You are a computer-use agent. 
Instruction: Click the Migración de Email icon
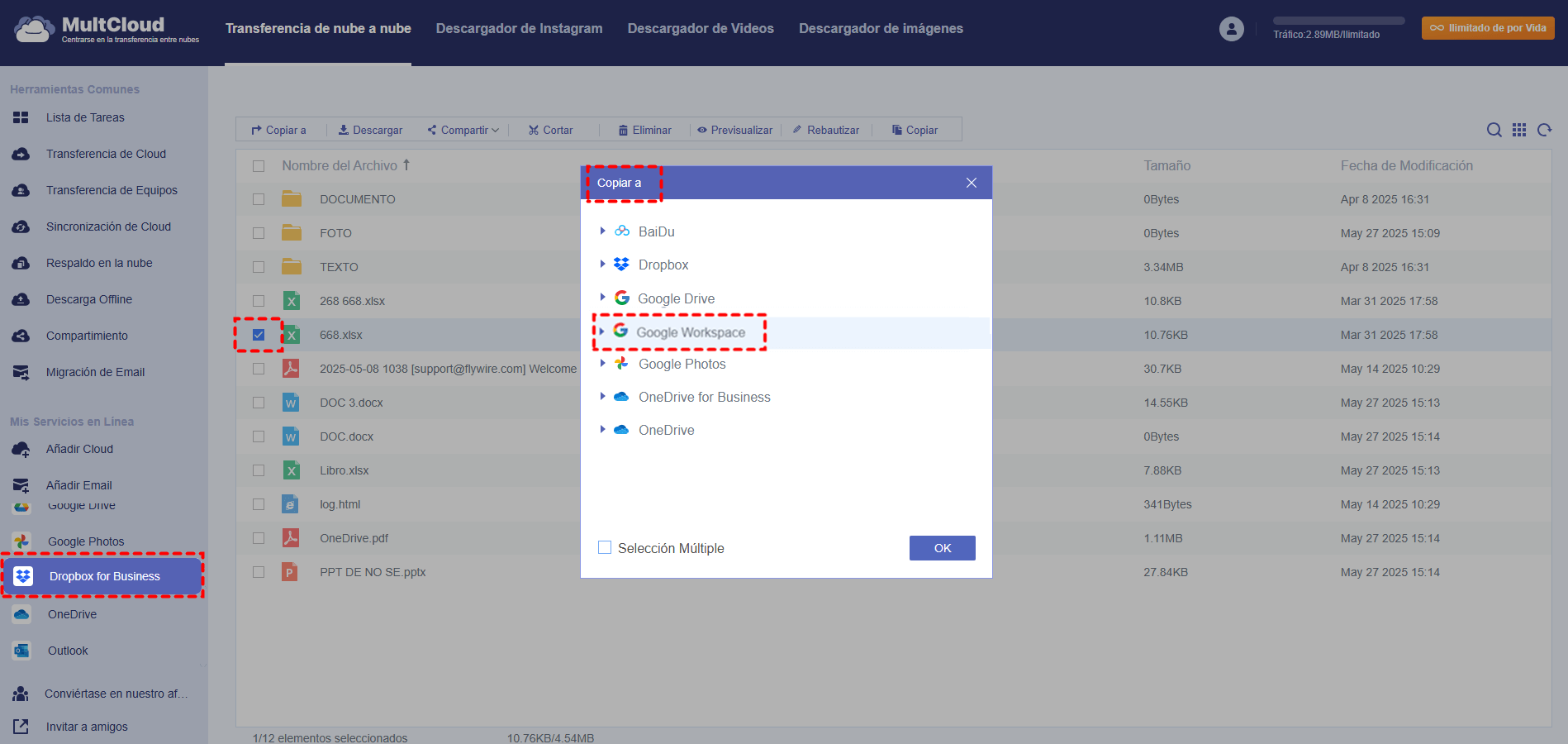[x=21, y=372]
